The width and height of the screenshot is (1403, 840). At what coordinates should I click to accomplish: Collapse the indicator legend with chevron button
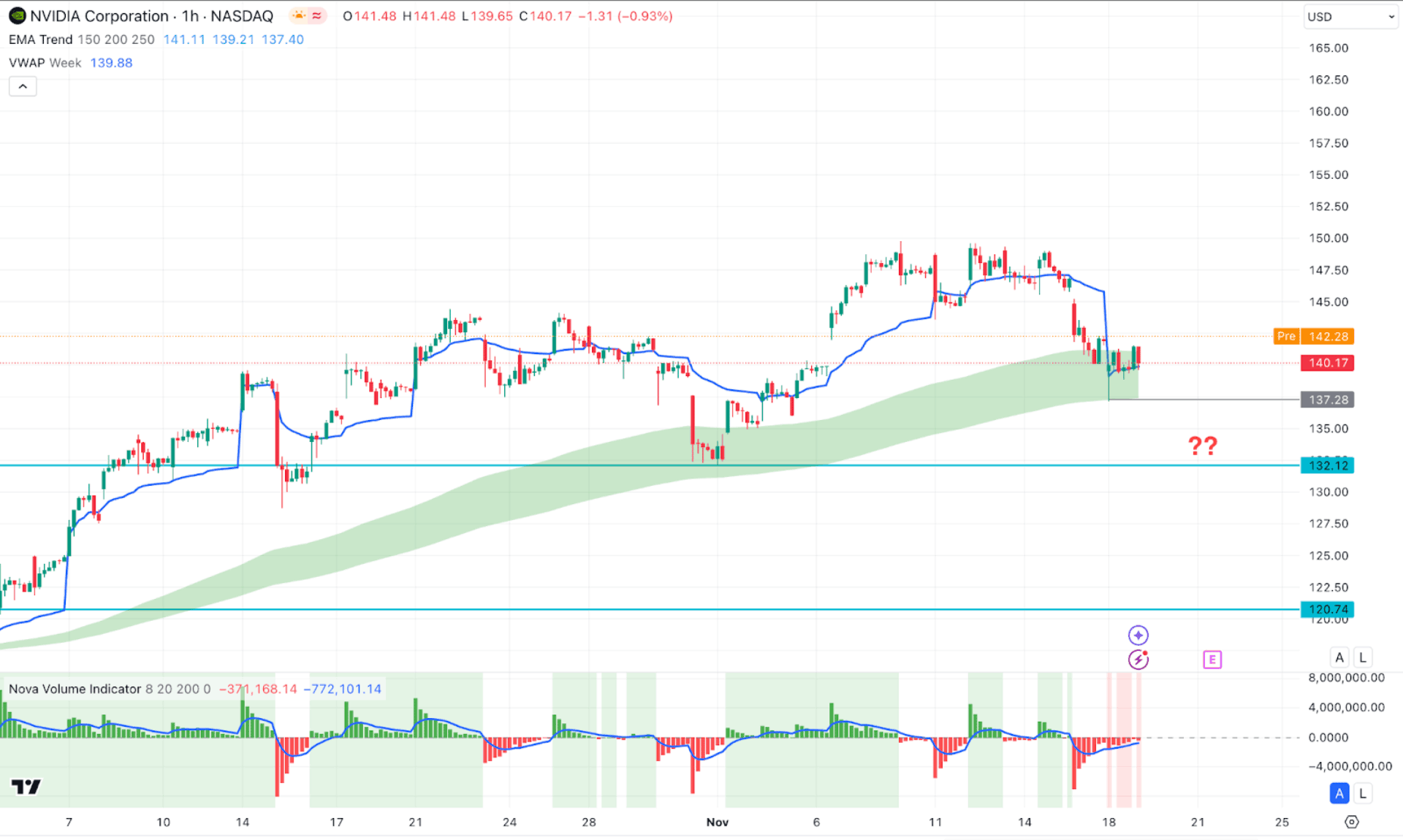pos(23,87)
